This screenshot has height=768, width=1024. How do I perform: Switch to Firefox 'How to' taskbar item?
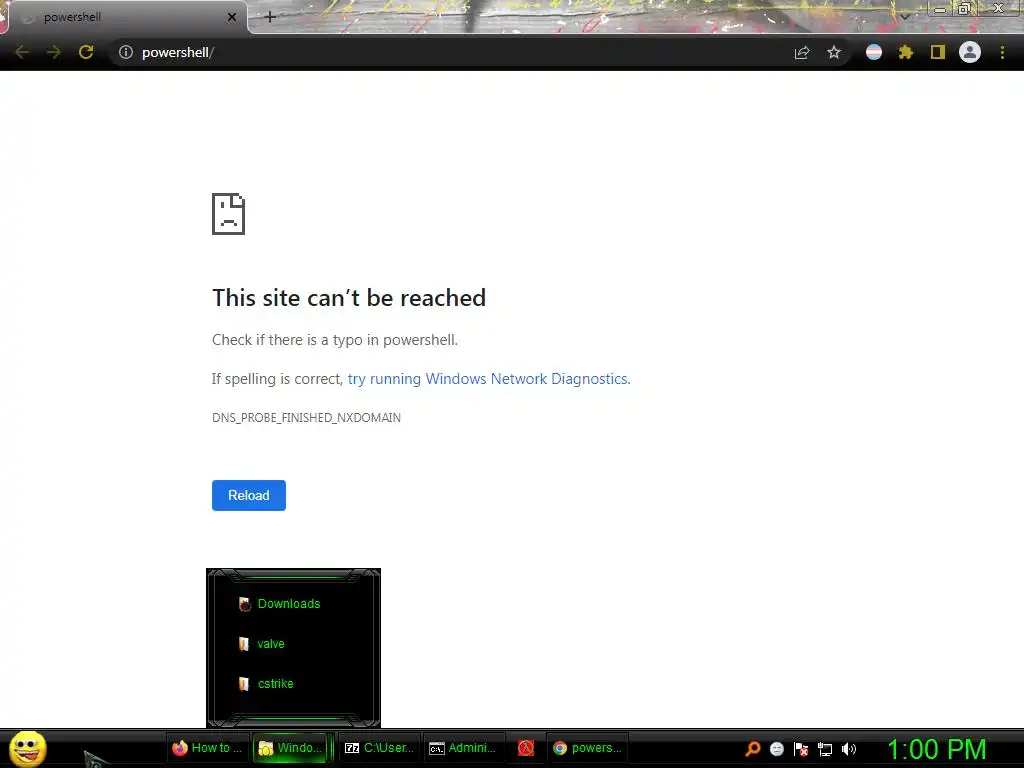click(x=207, y=748)
